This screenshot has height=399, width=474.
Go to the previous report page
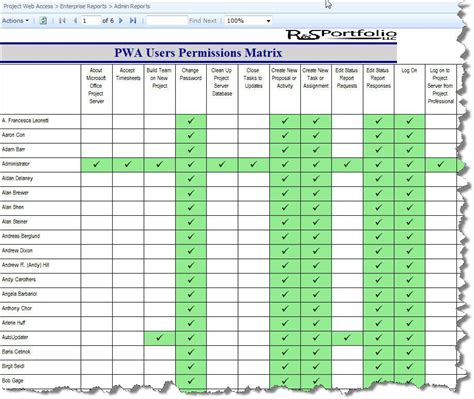(75, 21)
